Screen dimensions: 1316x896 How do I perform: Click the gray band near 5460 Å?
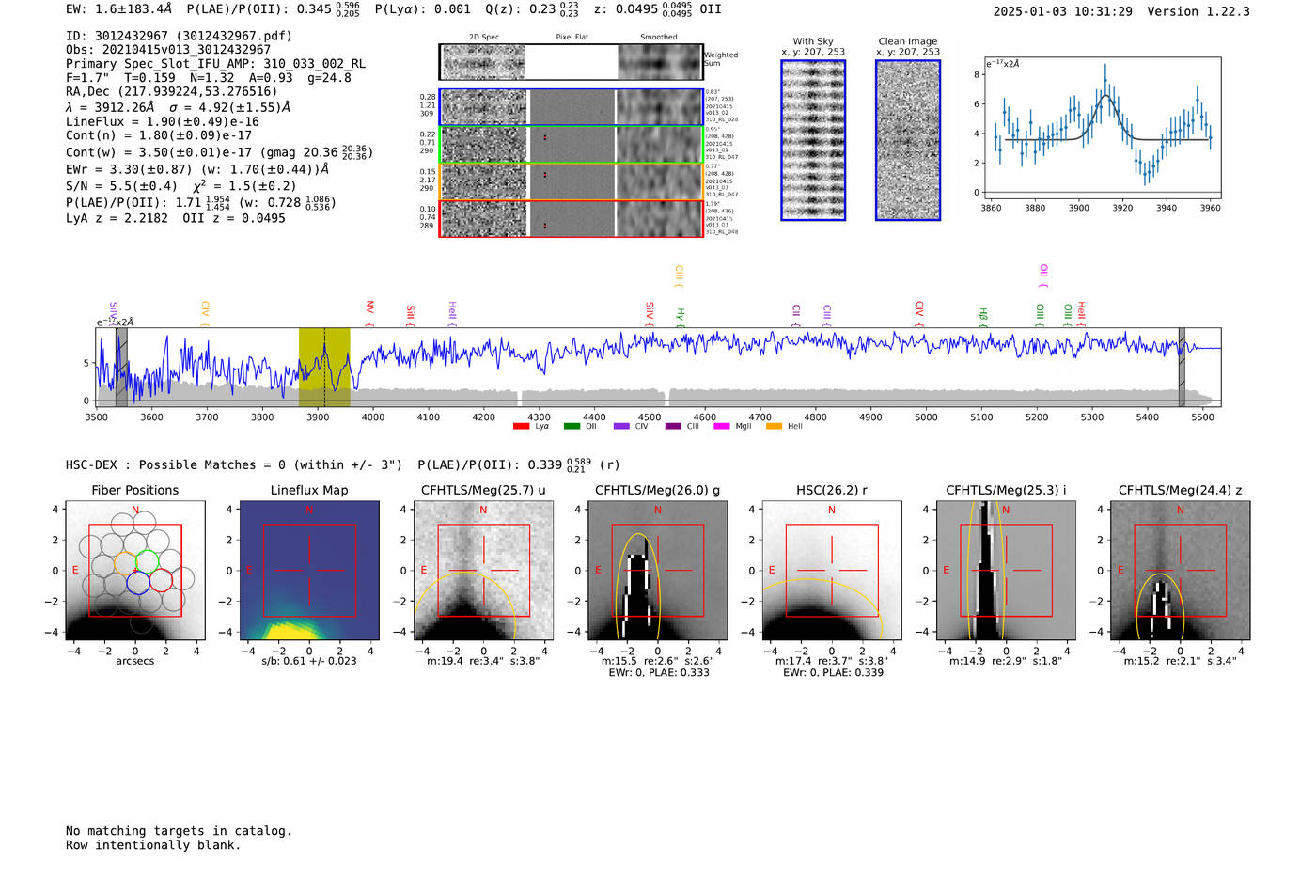(1182, 368)
